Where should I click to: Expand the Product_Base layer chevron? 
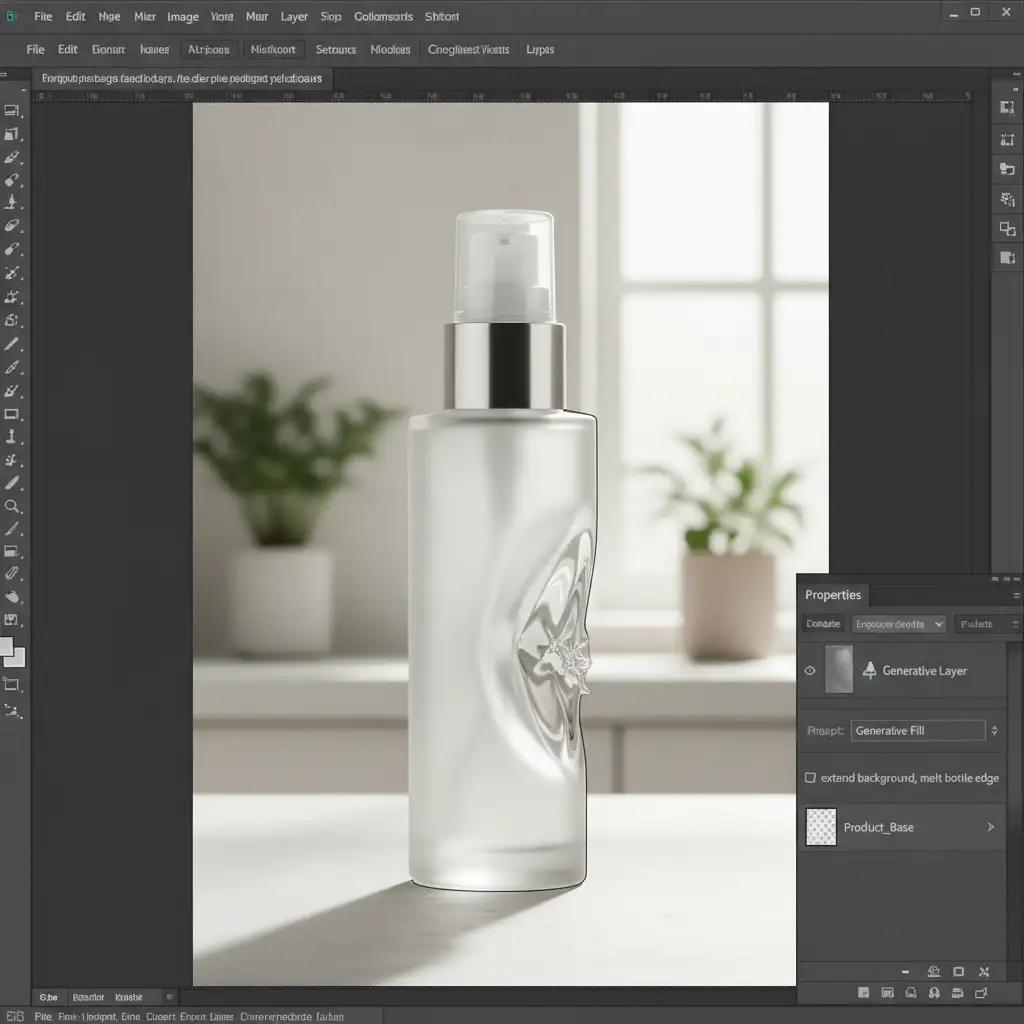(x=990, y=827)
